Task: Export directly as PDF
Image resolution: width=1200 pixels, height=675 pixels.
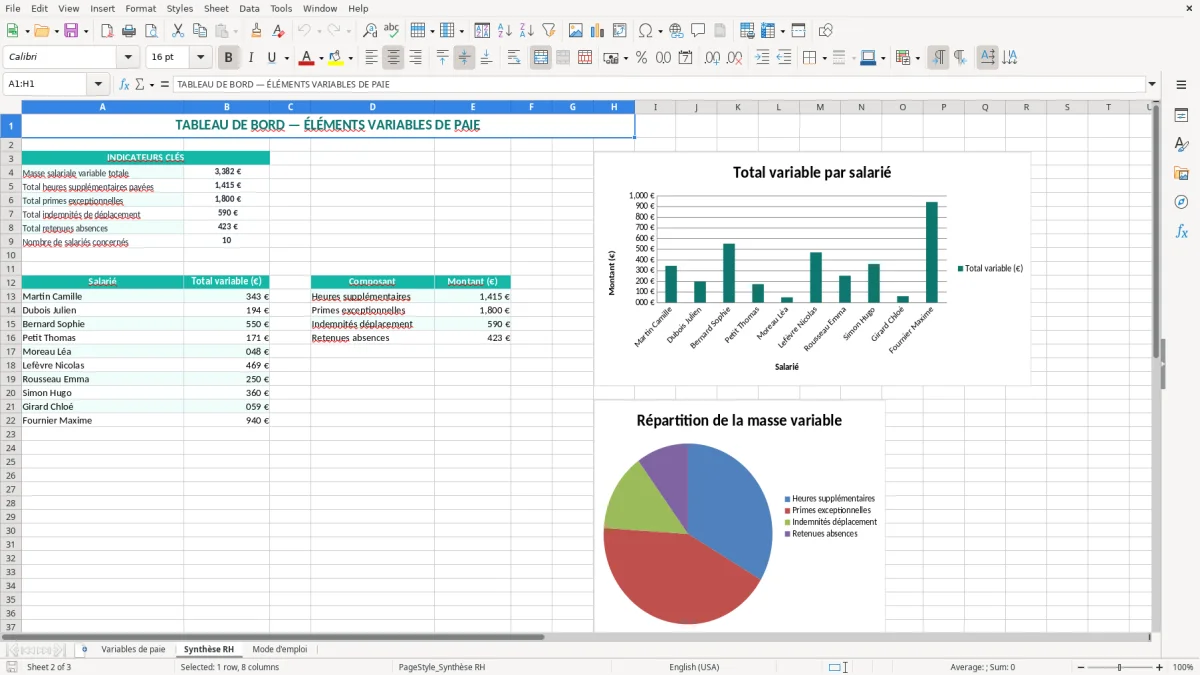Action: click(107, 31)
